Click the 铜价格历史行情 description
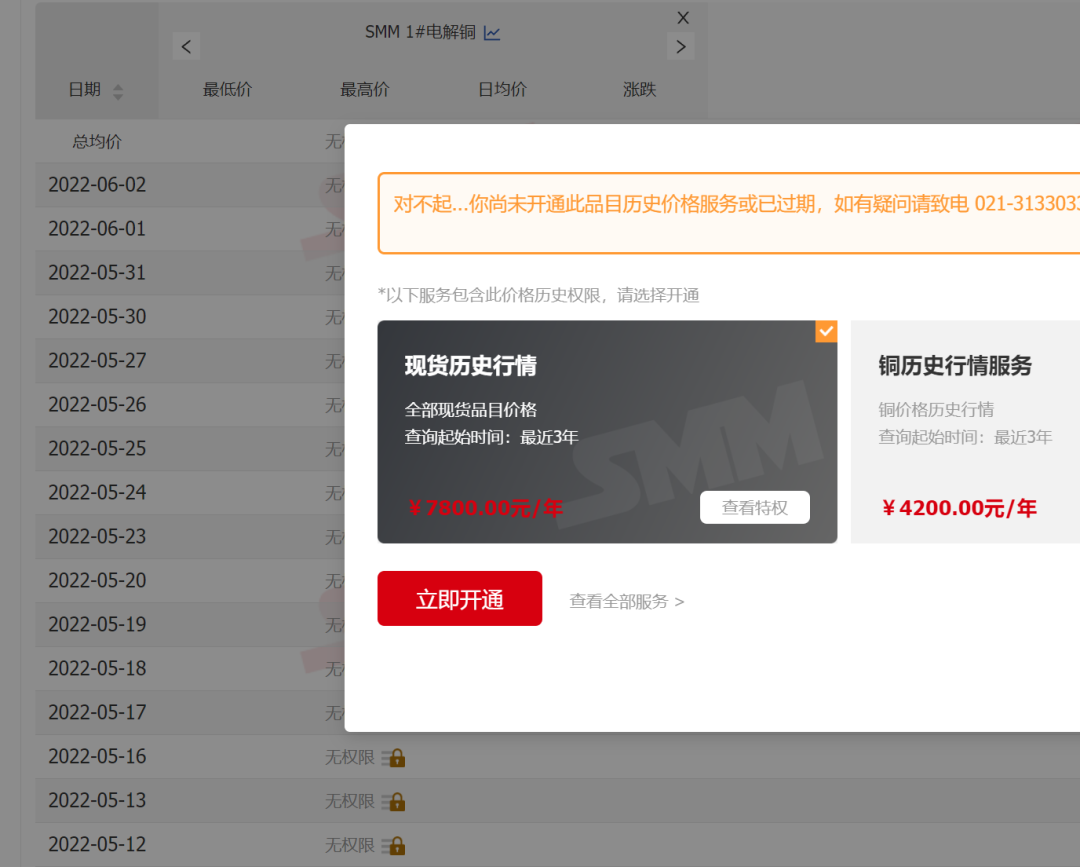The width and height of the screenshot is (1080, 867). (x=936, y=410)
